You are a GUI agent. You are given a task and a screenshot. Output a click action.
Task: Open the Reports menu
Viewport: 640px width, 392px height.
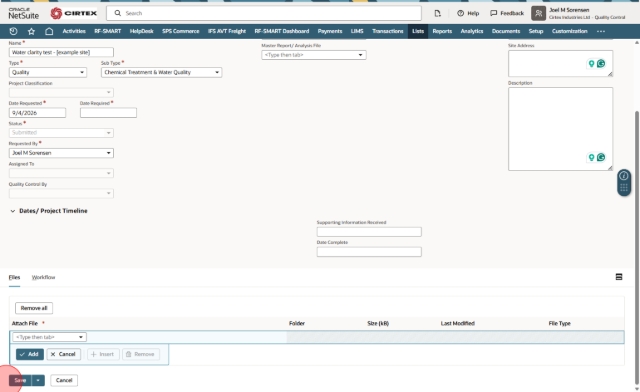(x=442, y=31)
